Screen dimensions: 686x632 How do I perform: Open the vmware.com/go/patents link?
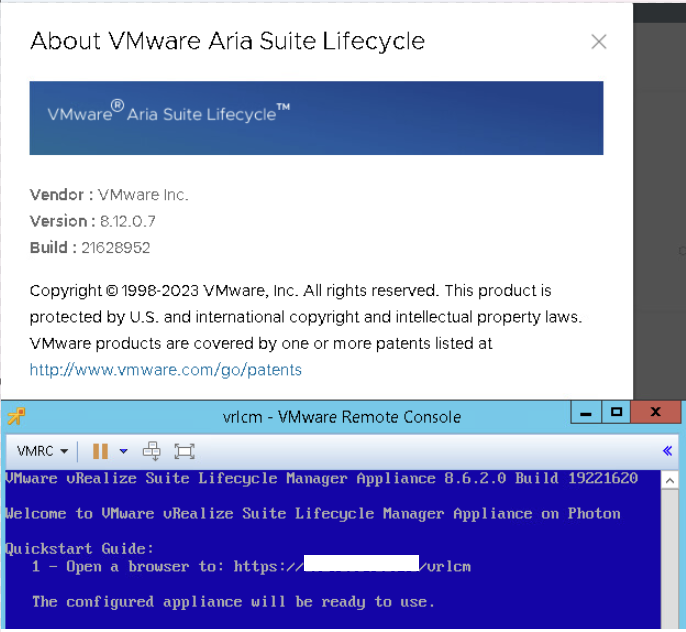click(x=166, y=370)
